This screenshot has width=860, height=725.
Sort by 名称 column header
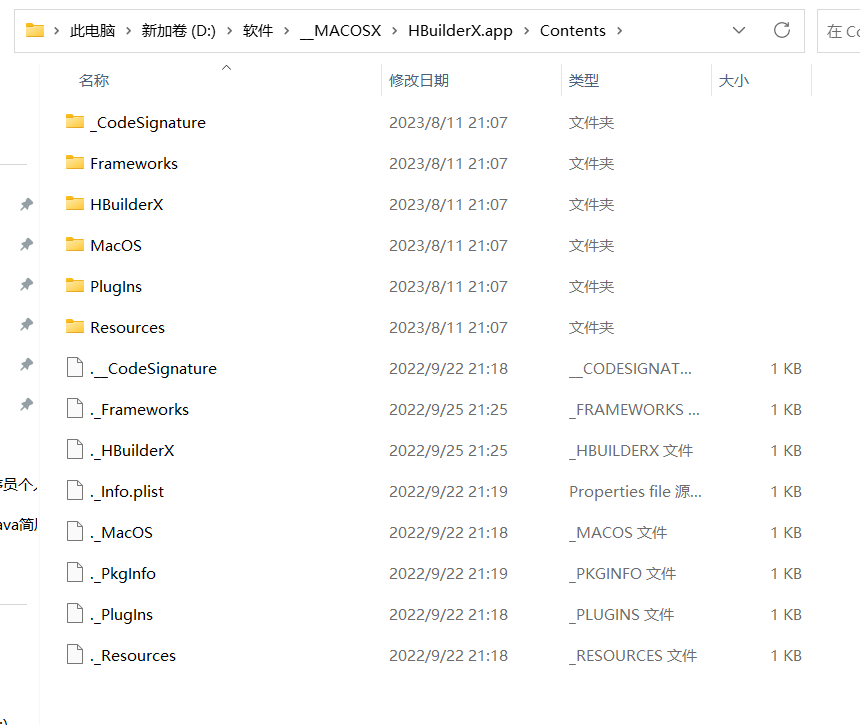click(x=94, y=81)
